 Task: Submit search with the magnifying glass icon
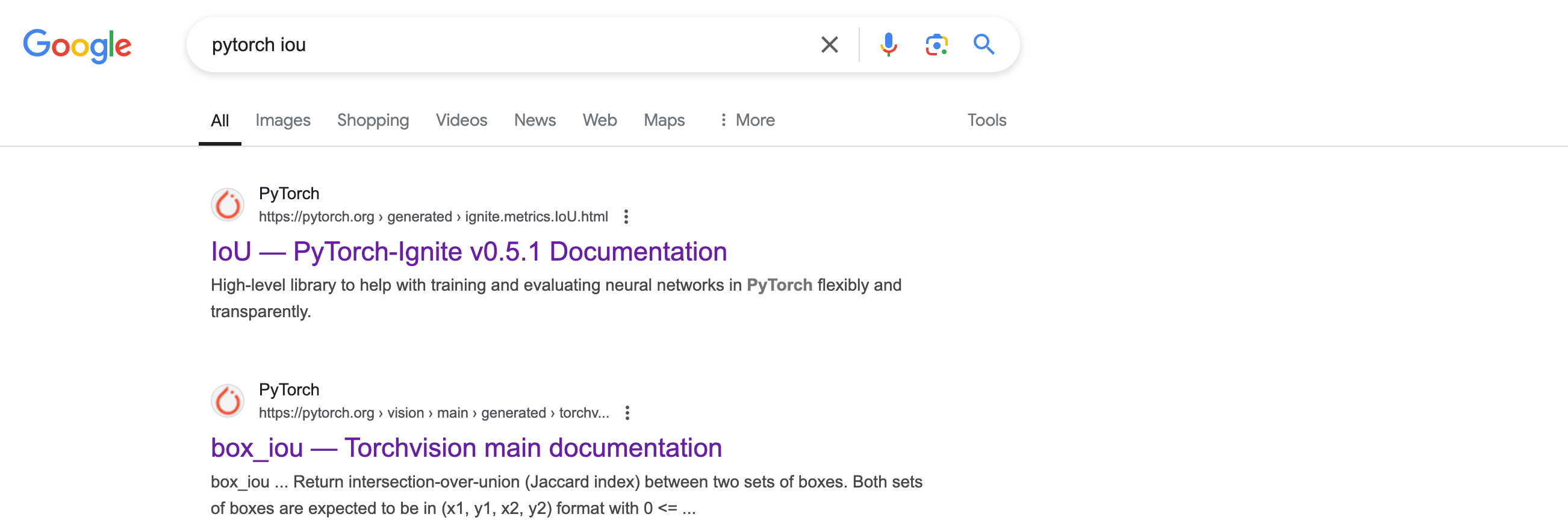pyautogui.click(x=983, y=45)
